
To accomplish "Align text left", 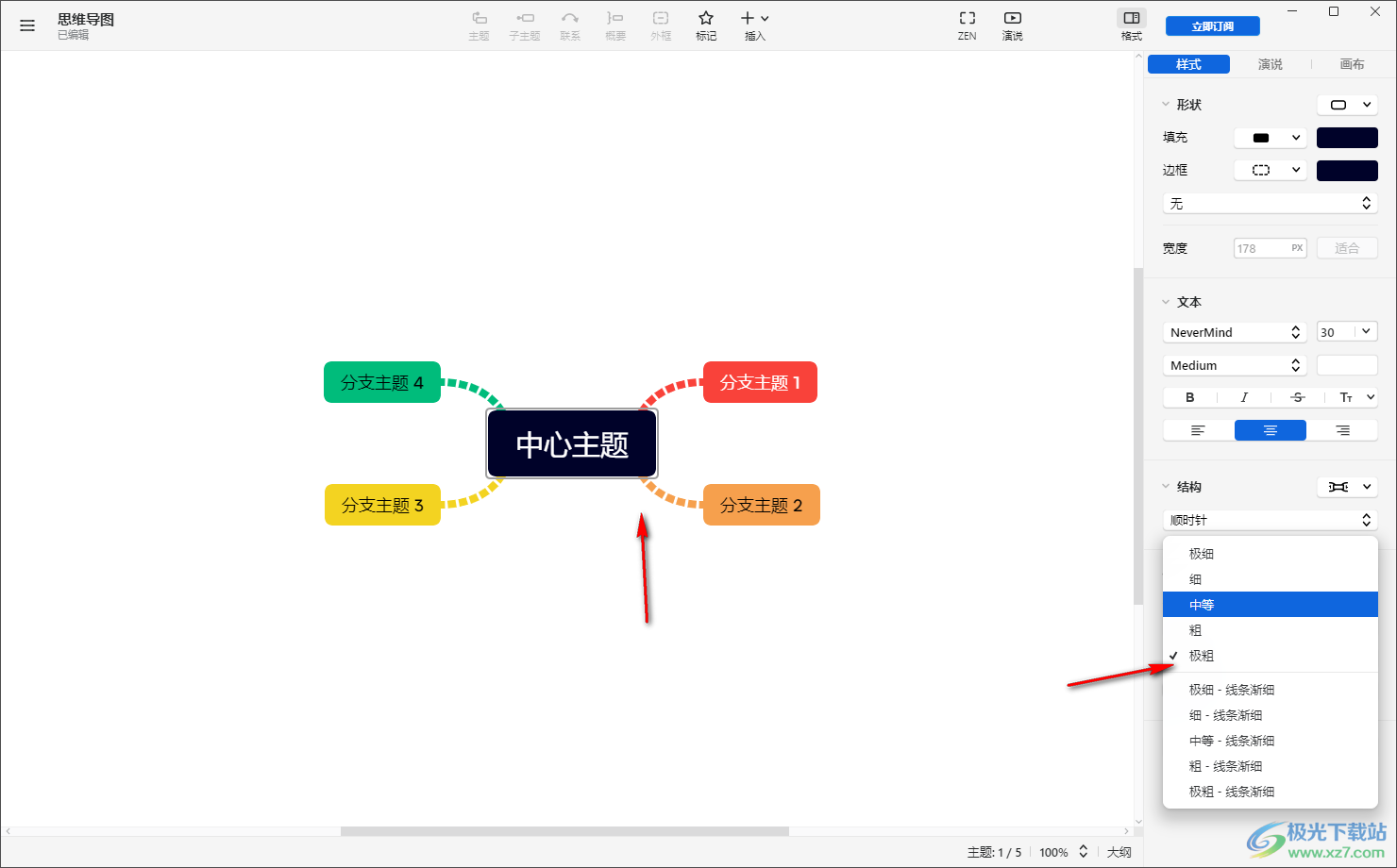I will (x=1199, y=430).
